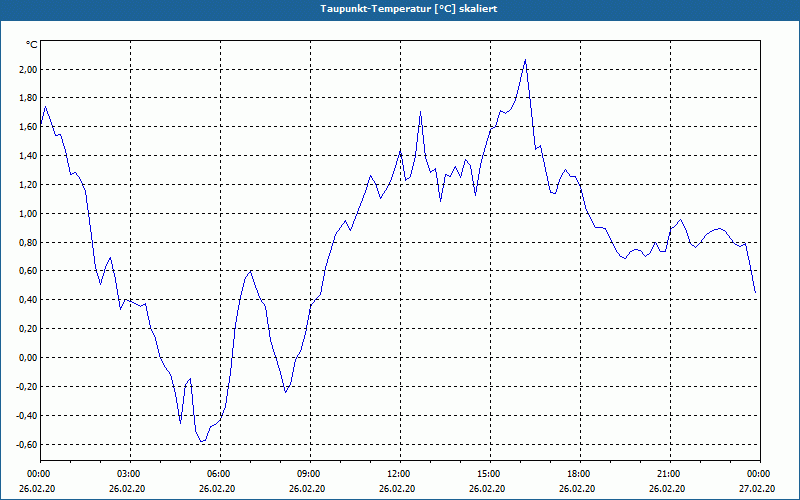Click the 1,40 y-axis value
Viewport: 800px width, 500px height.
tap(28, 156)
